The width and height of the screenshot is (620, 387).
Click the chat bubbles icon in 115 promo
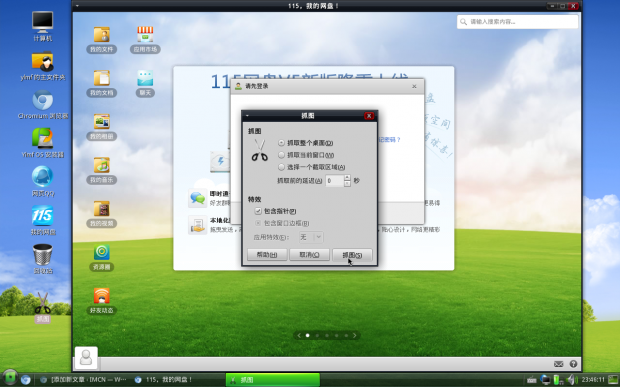[x=197, y=198]
